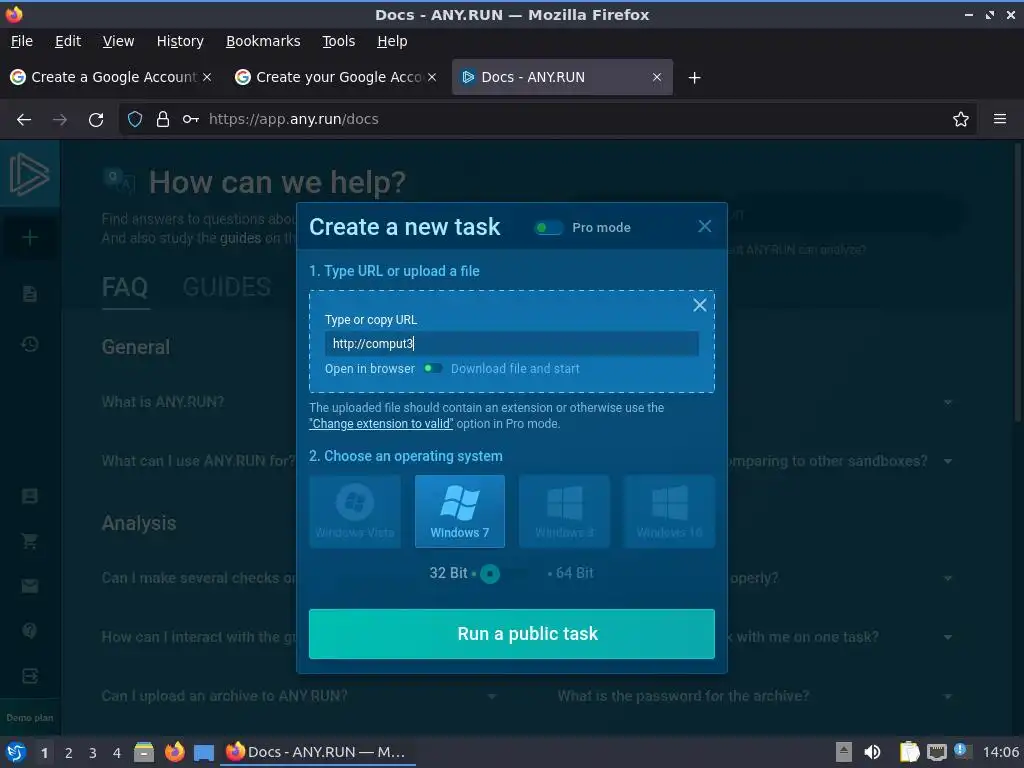Open 'Change extension to valid' link
Screen dimensions: 1024x768
pyautogui.click(x=381, y=424)
